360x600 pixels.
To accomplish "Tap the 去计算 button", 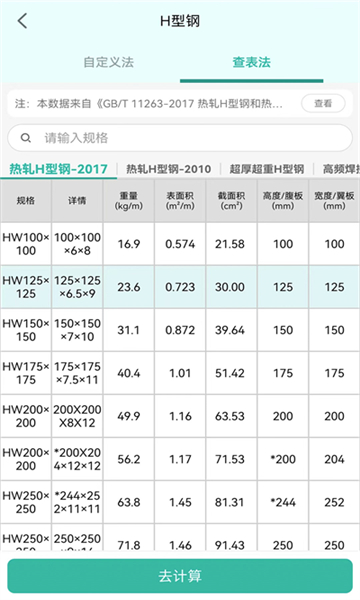I will (x=180, y=576).
